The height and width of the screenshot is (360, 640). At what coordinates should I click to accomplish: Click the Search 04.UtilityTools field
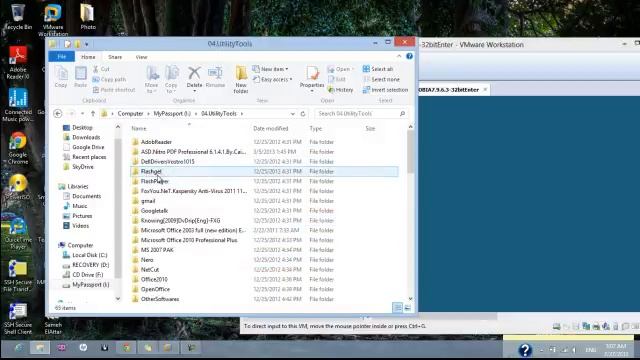pos(361,113)
